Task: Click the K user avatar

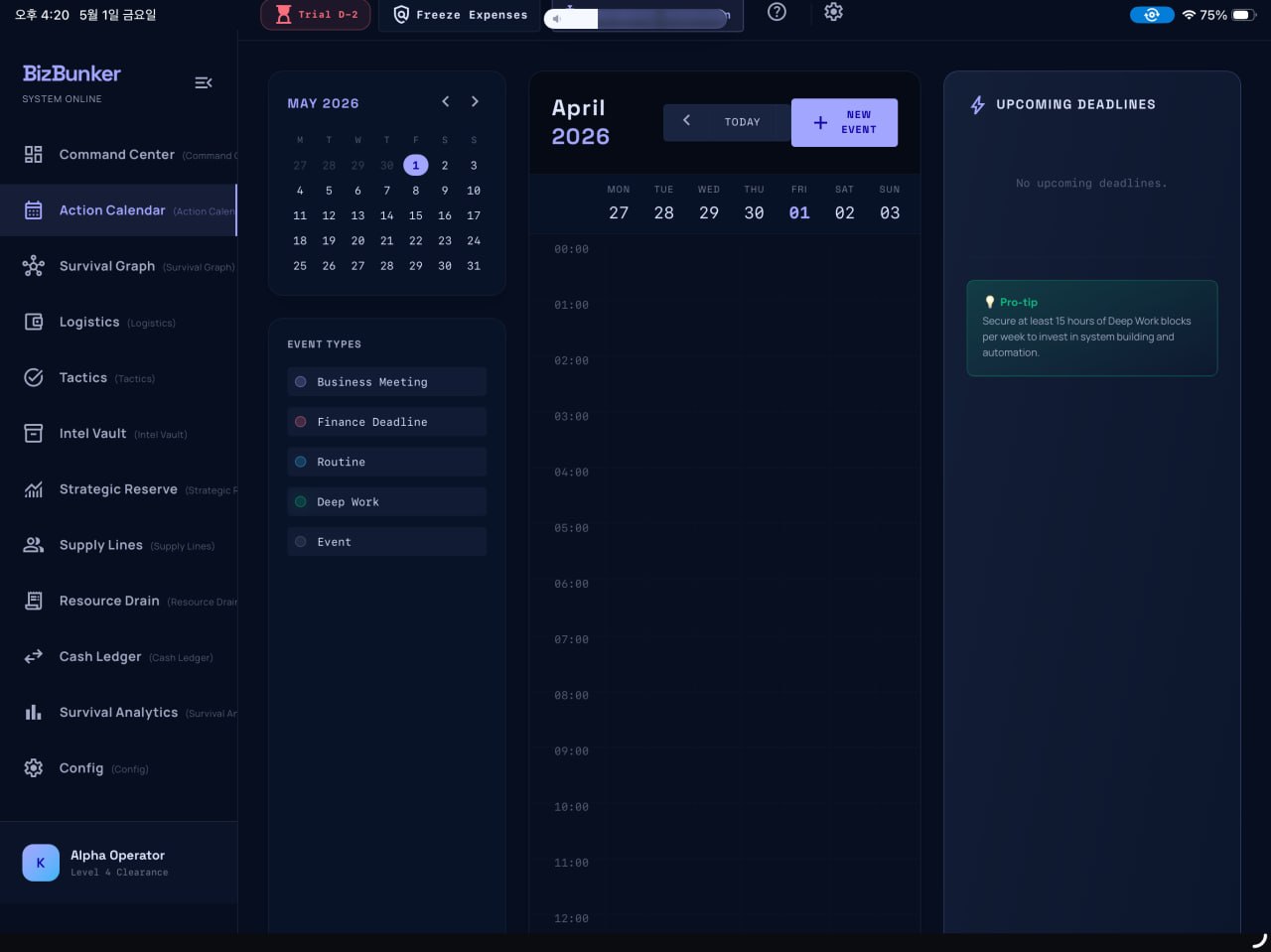Action: [41, 863]
